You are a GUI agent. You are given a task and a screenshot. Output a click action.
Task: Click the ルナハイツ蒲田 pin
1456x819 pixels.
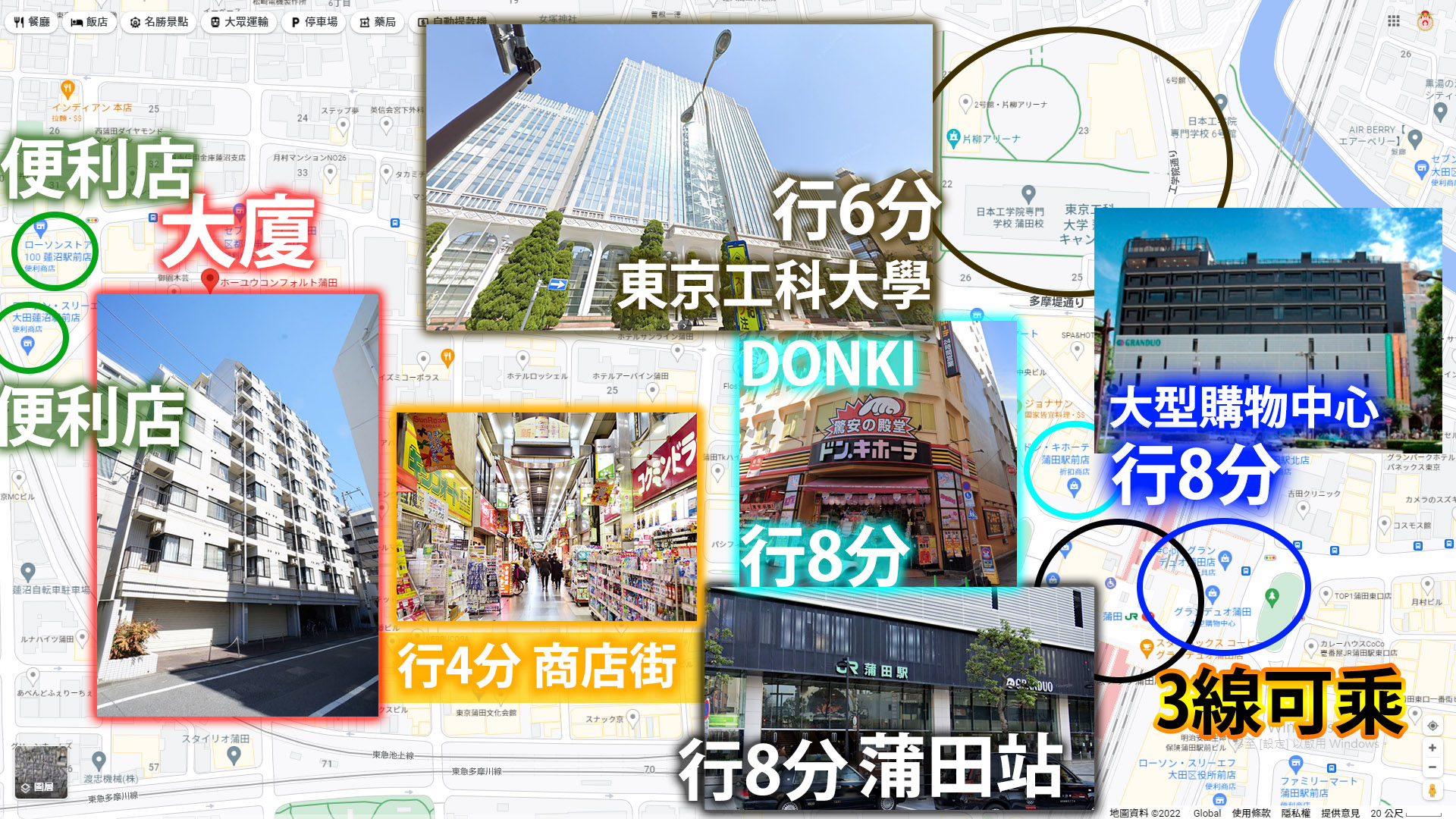click(x=82, y=638)
